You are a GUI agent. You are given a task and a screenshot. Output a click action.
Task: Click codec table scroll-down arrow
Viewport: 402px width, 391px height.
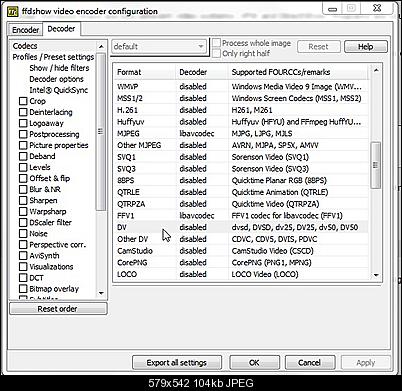(376, 275)
